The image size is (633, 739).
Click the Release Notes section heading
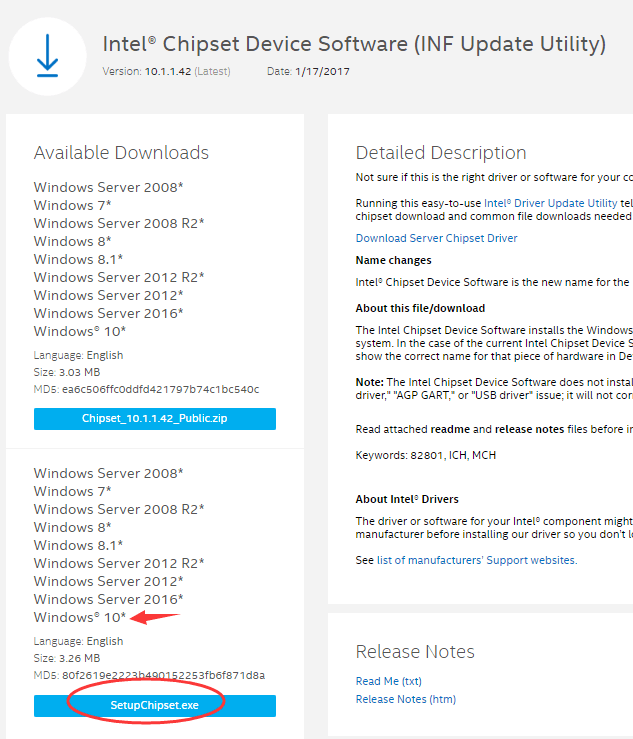[415, 652]
